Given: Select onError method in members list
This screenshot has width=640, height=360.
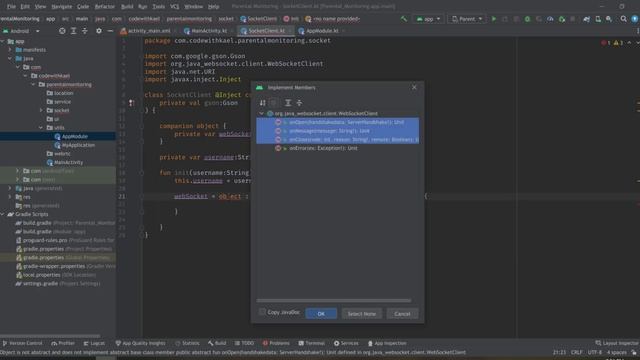Looking at the screenshot, I should (338, 148).
